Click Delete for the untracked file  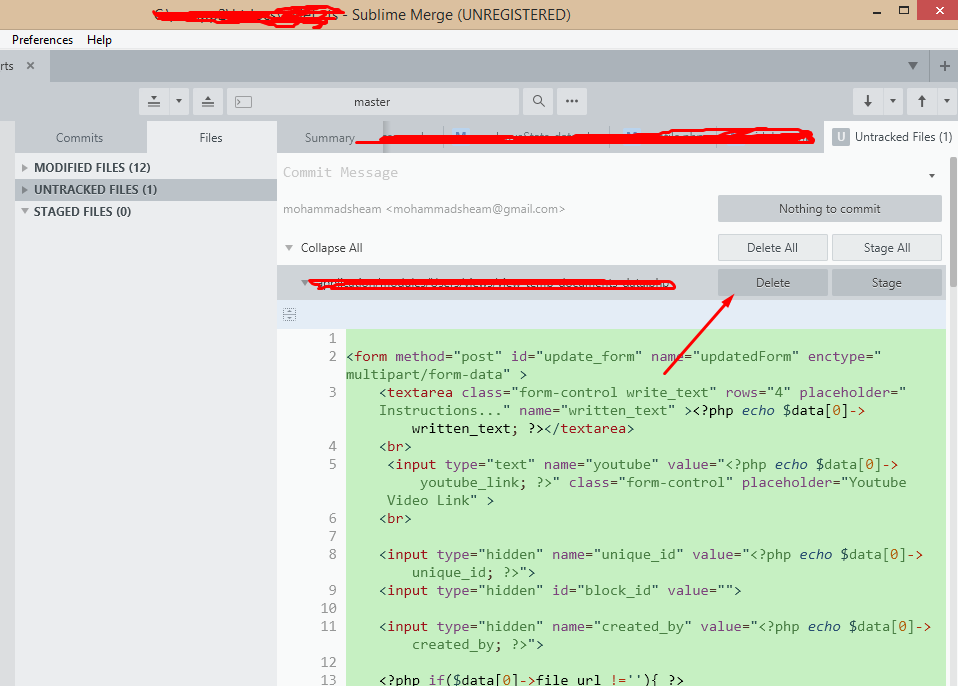point(772,283)
